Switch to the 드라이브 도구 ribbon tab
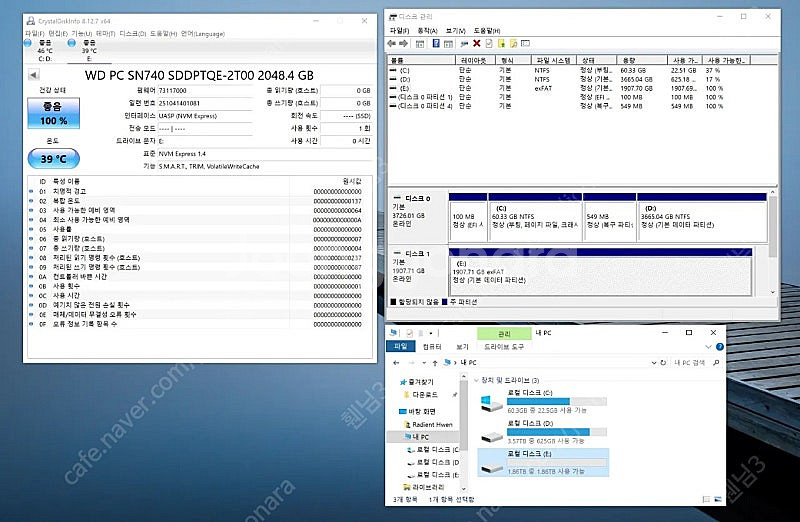This screenshot has width=800, height=522. (x=504, y=347)
